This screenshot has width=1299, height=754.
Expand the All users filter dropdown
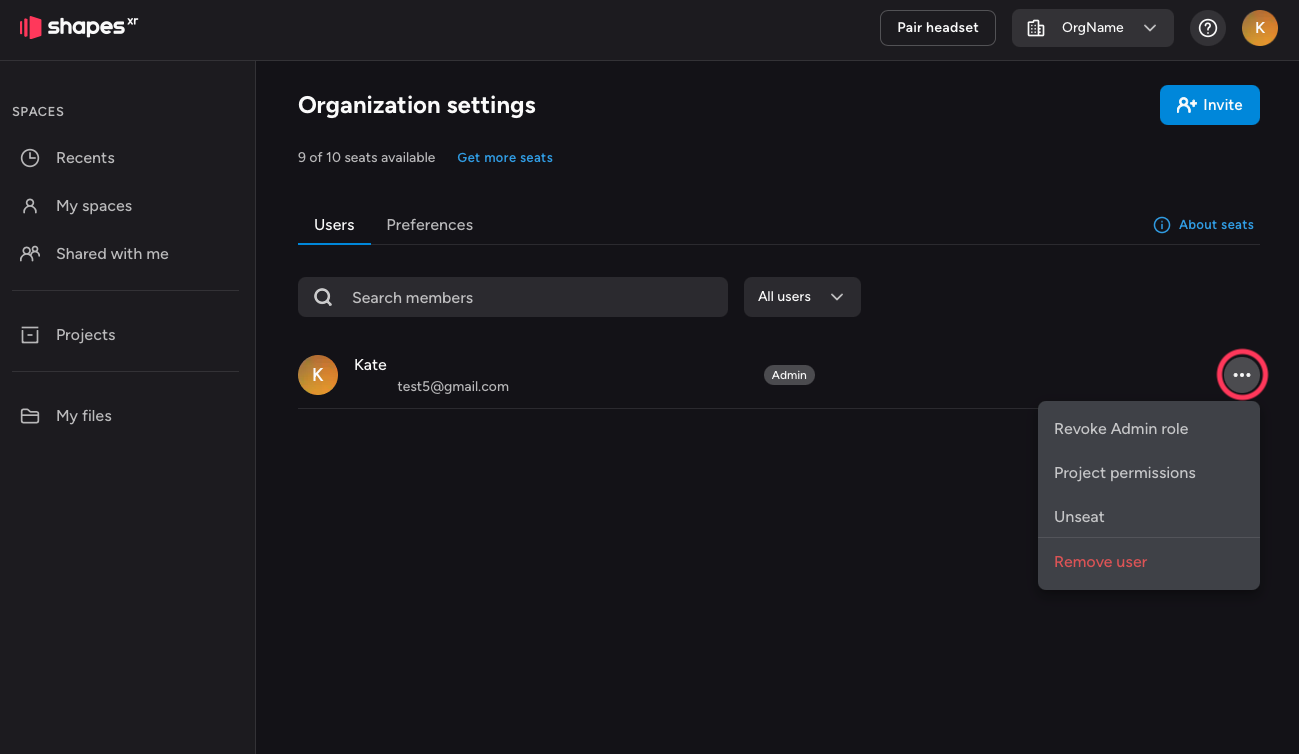(801, 297)
